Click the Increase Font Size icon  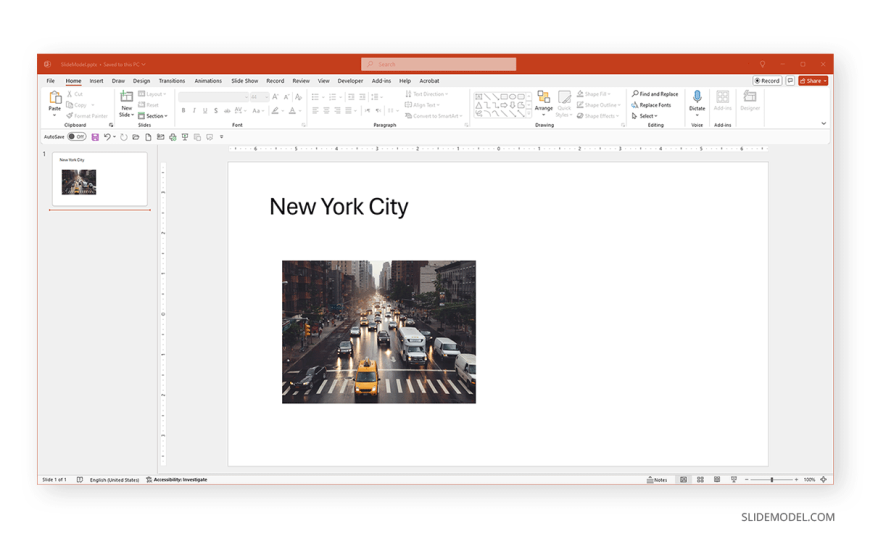click(x=275, y=97)
